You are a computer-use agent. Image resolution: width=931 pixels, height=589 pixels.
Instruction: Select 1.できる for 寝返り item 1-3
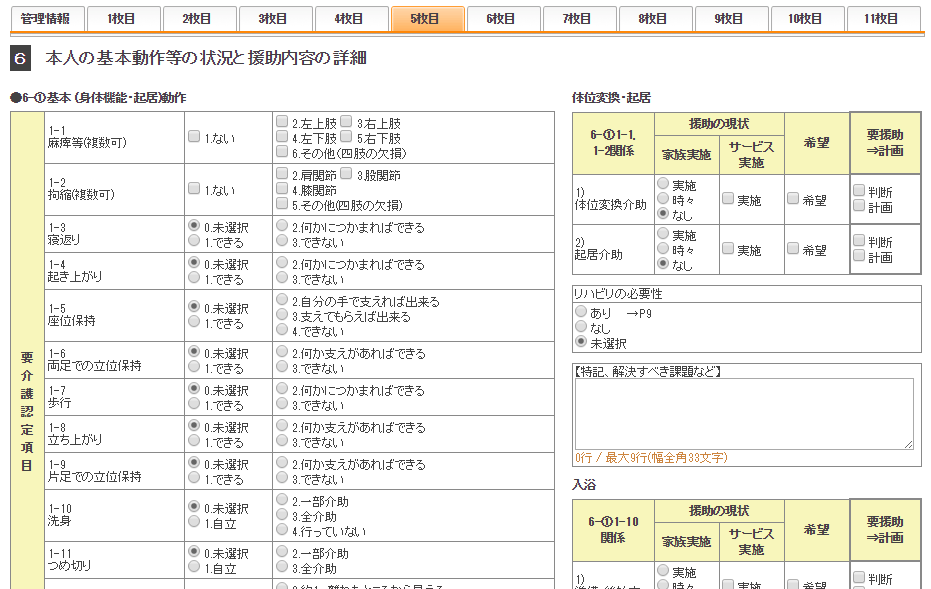[195, 243]
